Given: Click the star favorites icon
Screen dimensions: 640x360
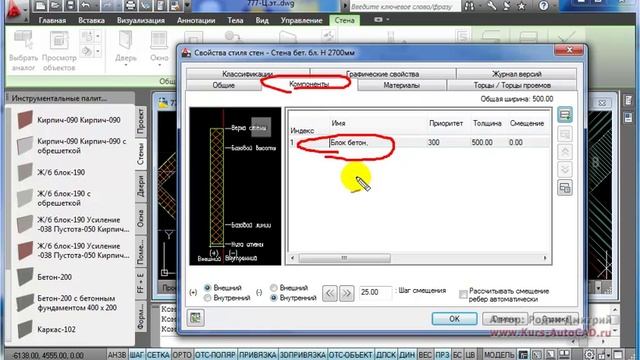Looking at the screenshot, I should coord(521,6).
